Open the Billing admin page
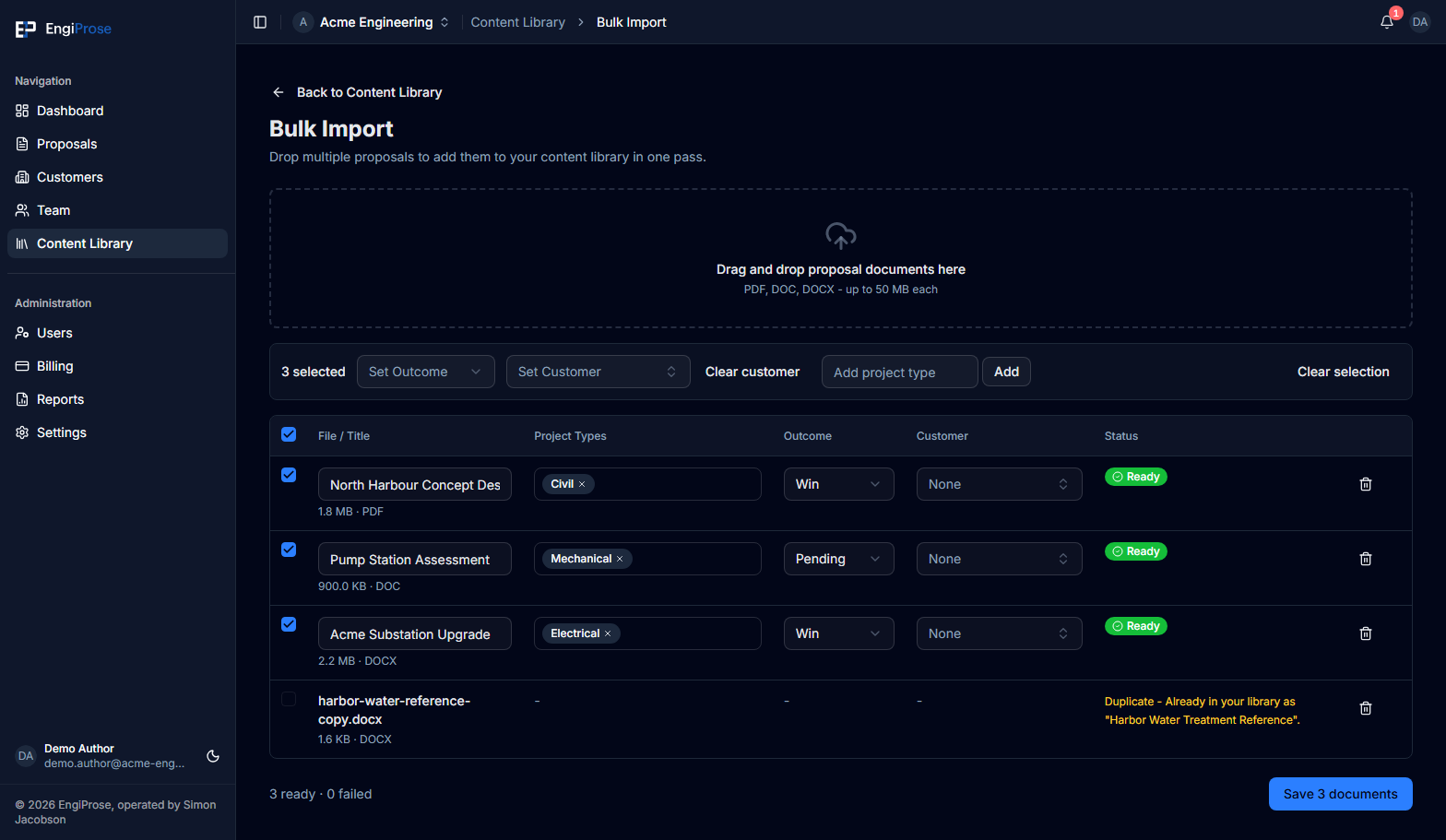1446x840 pixels. [x=117, y=366]
